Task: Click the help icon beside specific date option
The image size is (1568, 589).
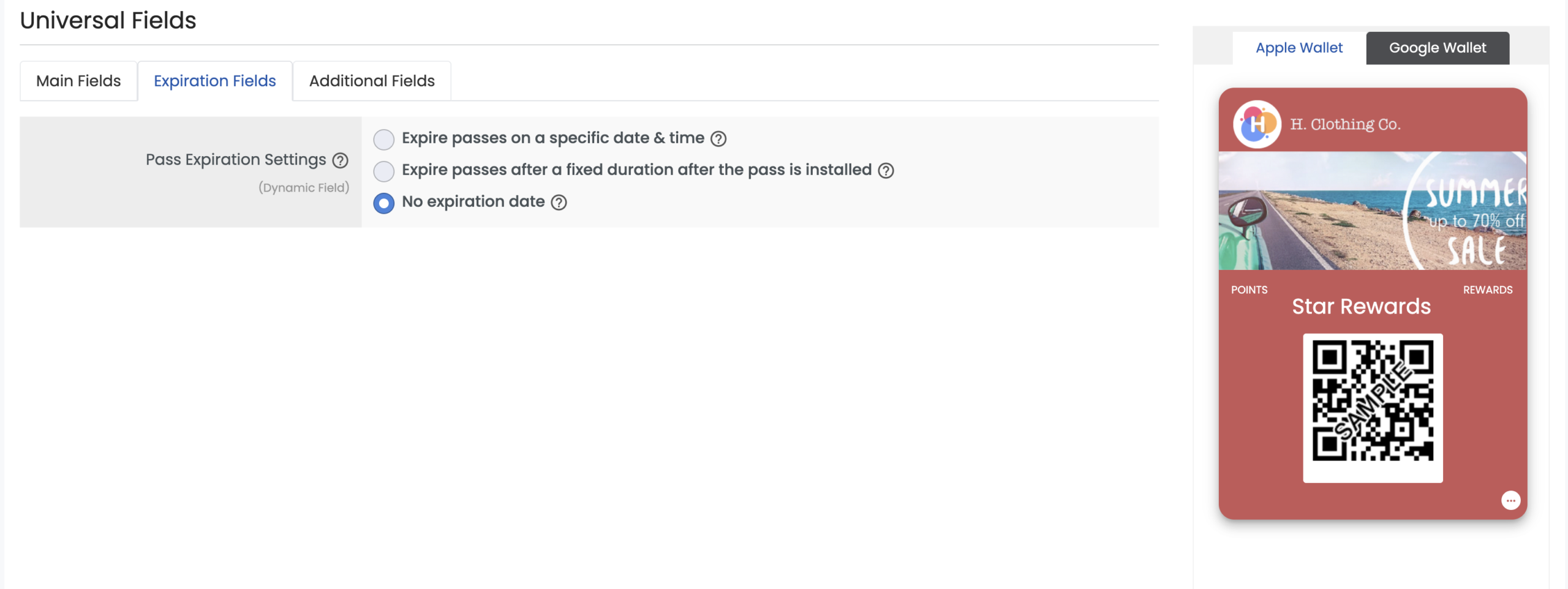Action: [719, 139]
